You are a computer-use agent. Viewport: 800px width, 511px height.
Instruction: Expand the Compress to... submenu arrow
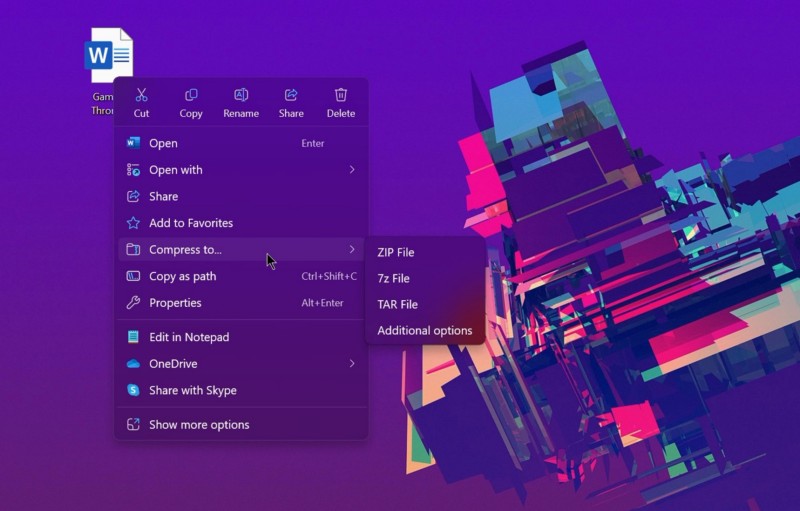click(x=352, y=249)
